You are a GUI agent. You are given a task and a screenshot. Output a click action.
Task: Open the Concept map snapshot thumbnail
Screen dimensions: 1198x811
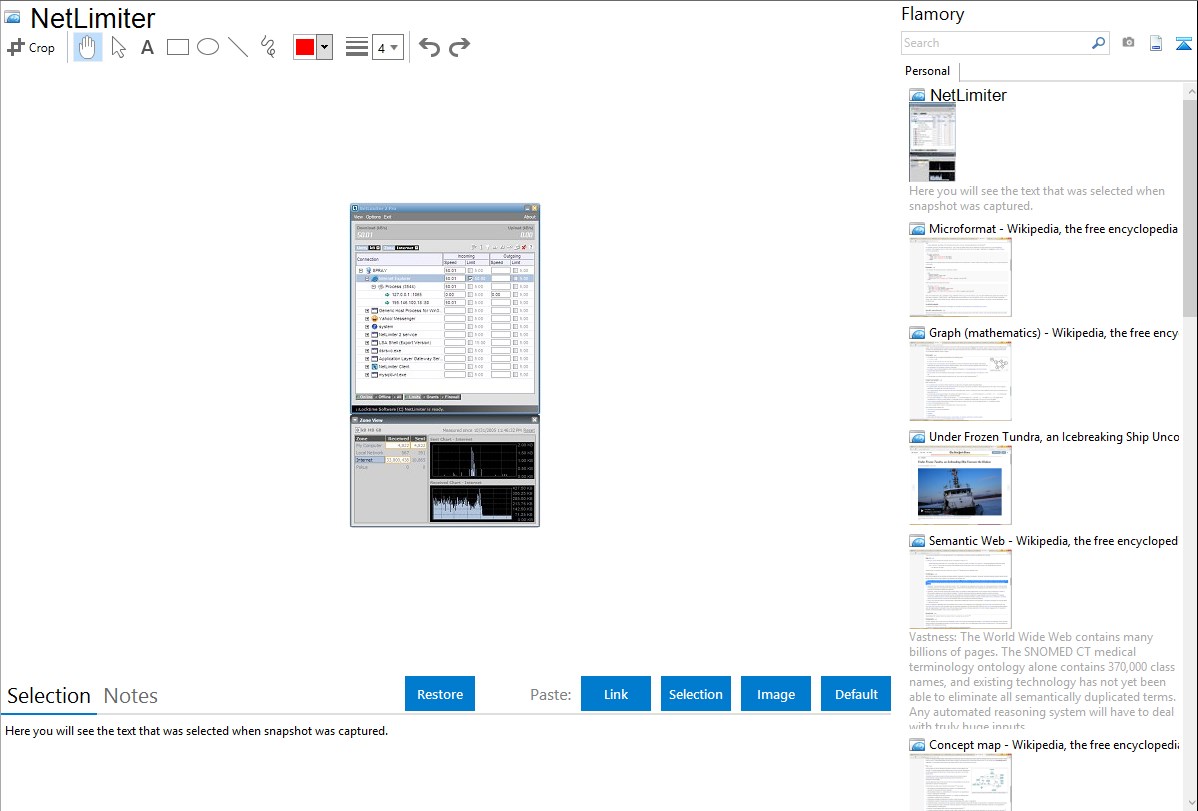coord(960,782)
